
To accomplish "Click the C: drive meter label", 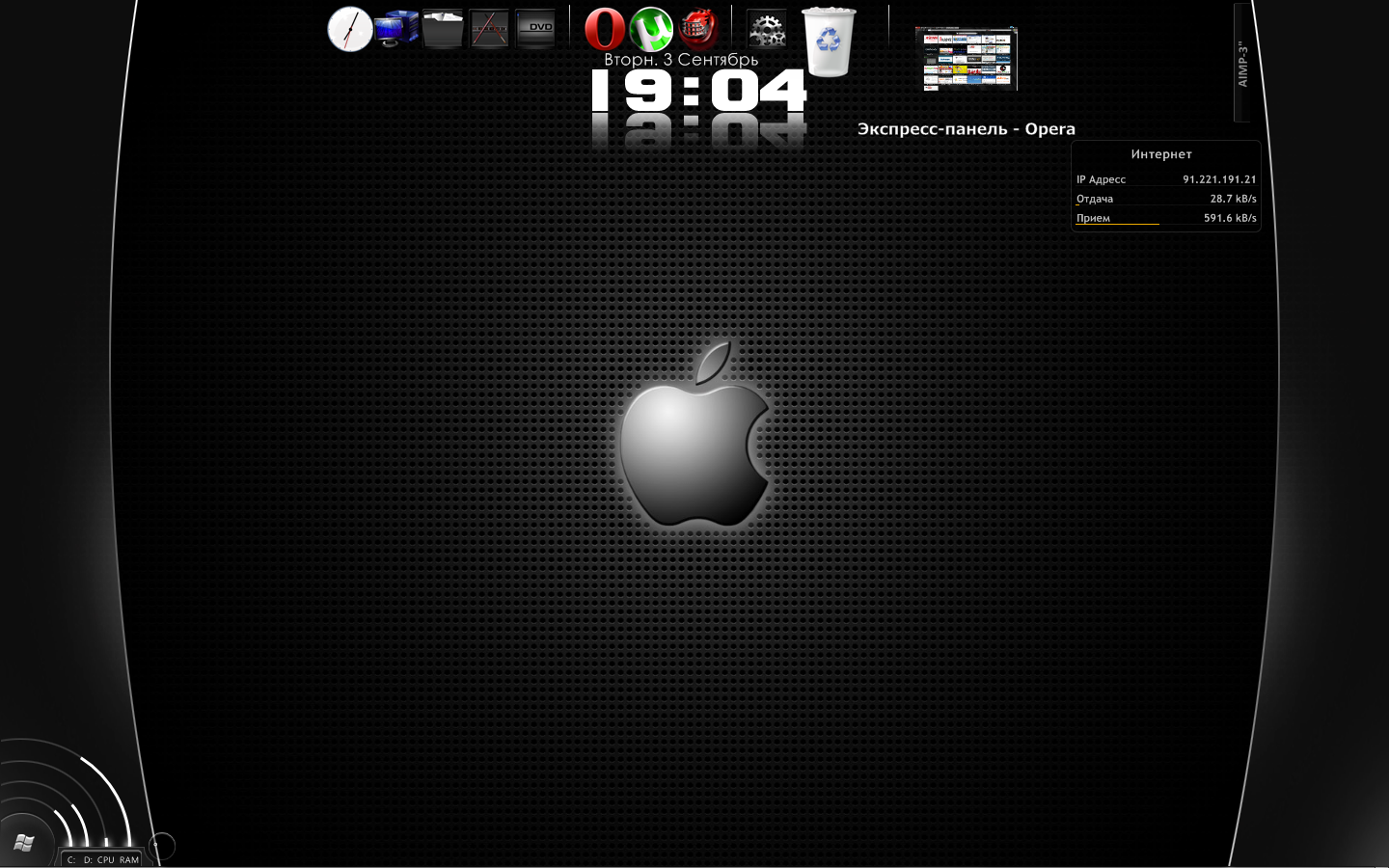I will pos(71,859).
